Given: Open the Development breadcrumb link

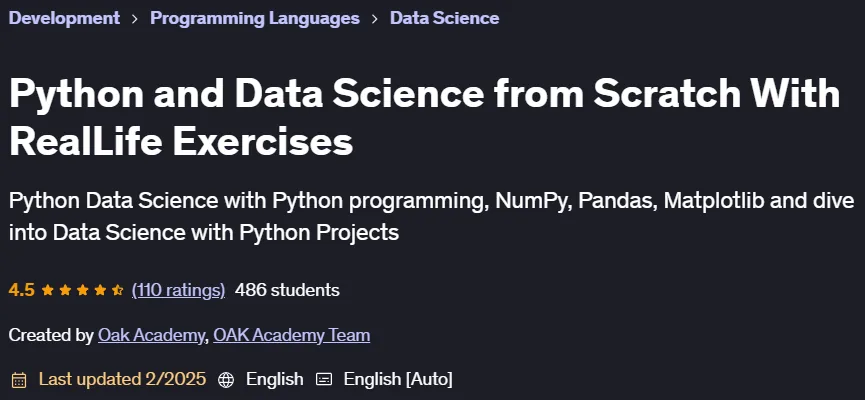Looking at the screenshot, I should click(64, 18).
